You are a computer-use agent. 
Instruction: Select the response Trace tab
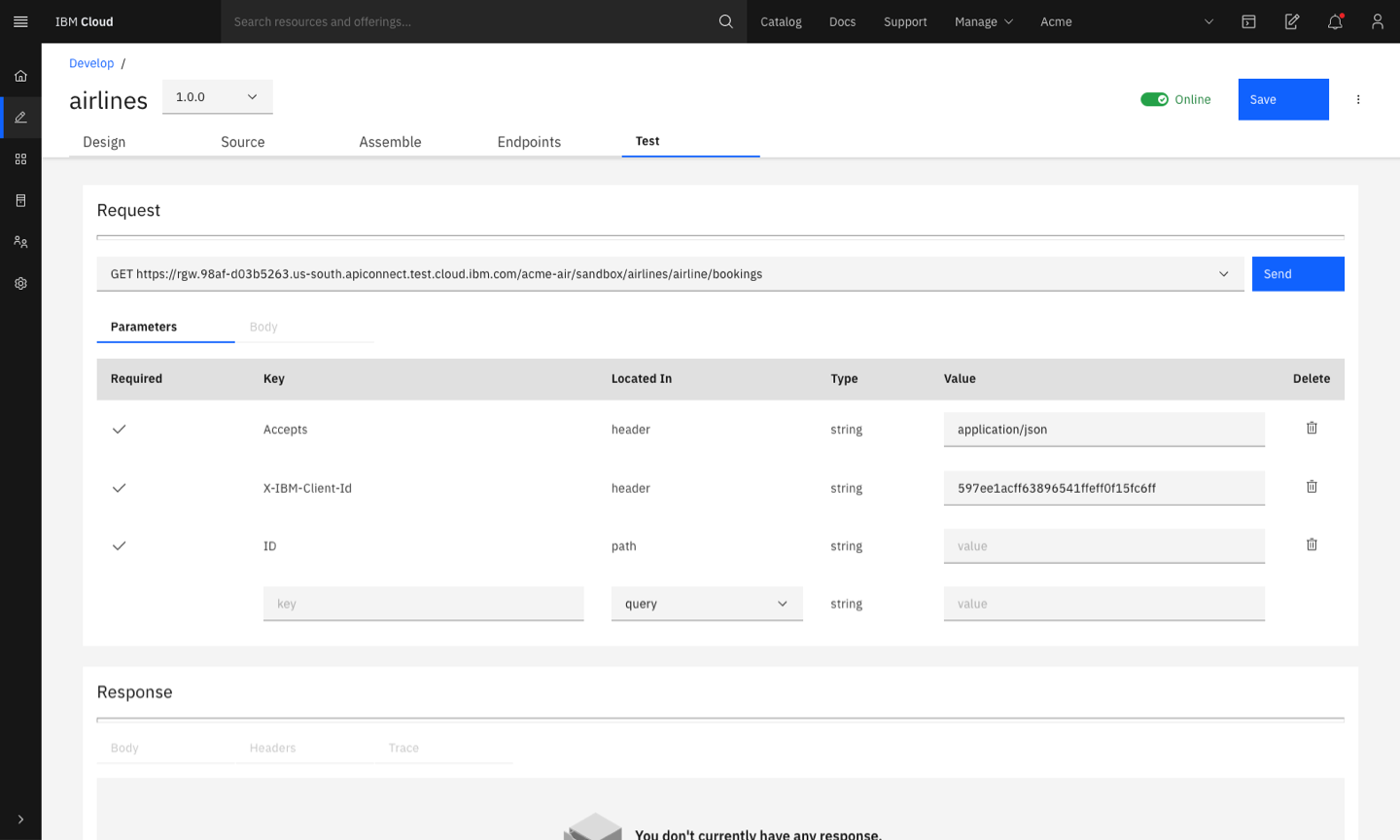[x=443, y=748]
